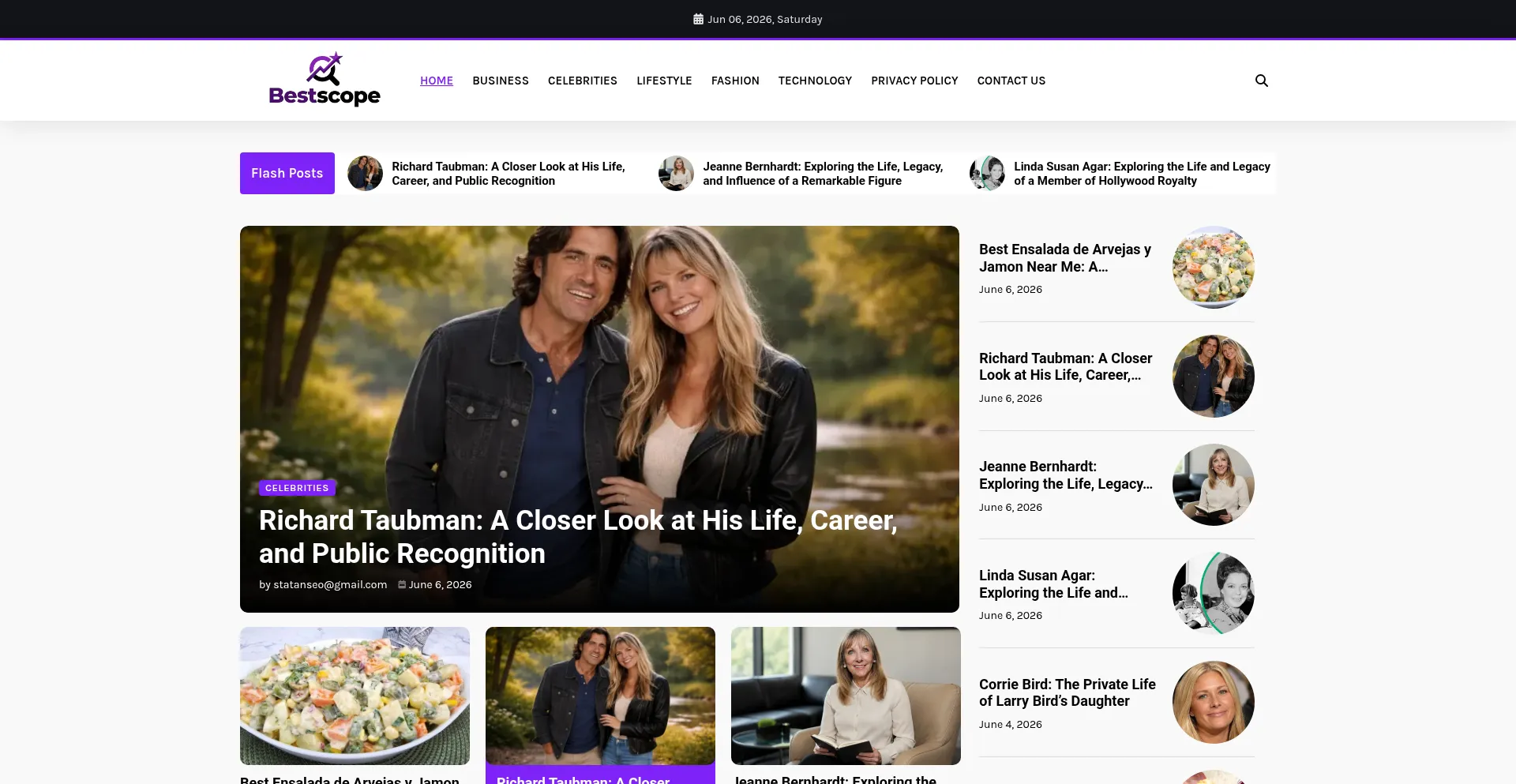Click hero post date June 6, 2026
Viewport: 1516px width, 784px height.
coord(440,585)
